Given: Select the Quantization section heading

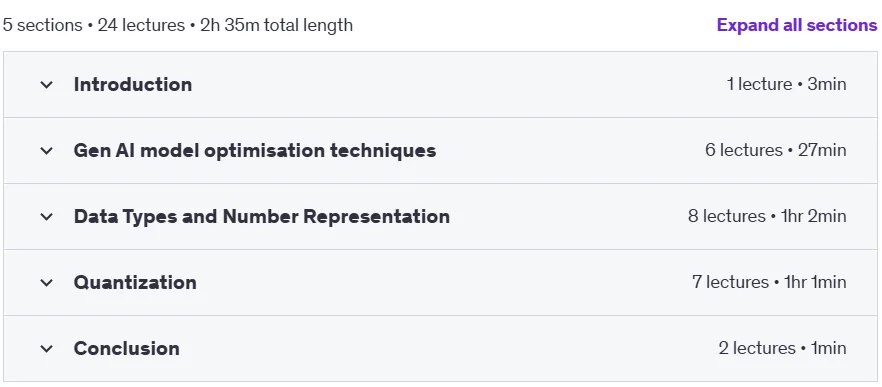Looking at the screenshot, I should pyautogui.click(x=135, y=282).
